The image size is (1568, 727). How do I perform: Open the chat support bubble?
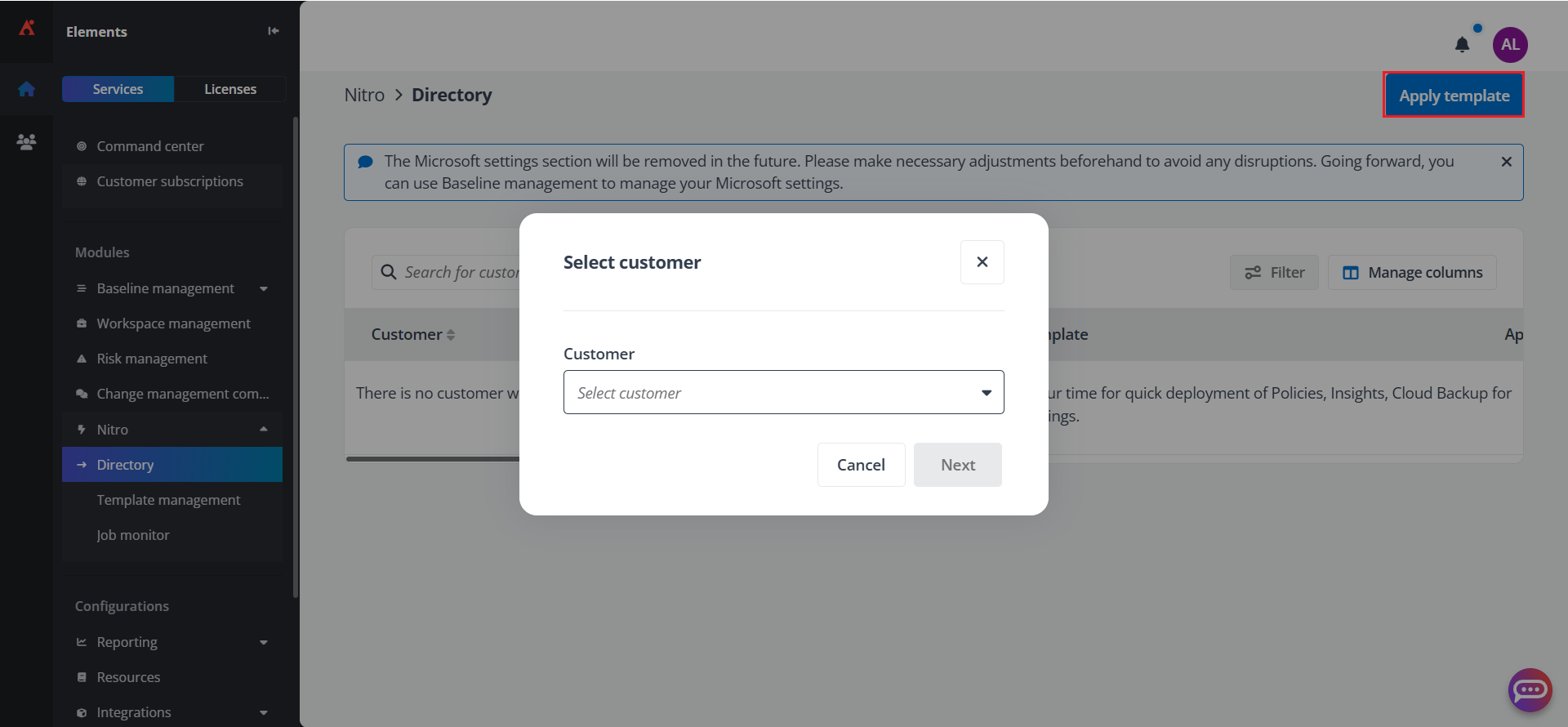1529,690
